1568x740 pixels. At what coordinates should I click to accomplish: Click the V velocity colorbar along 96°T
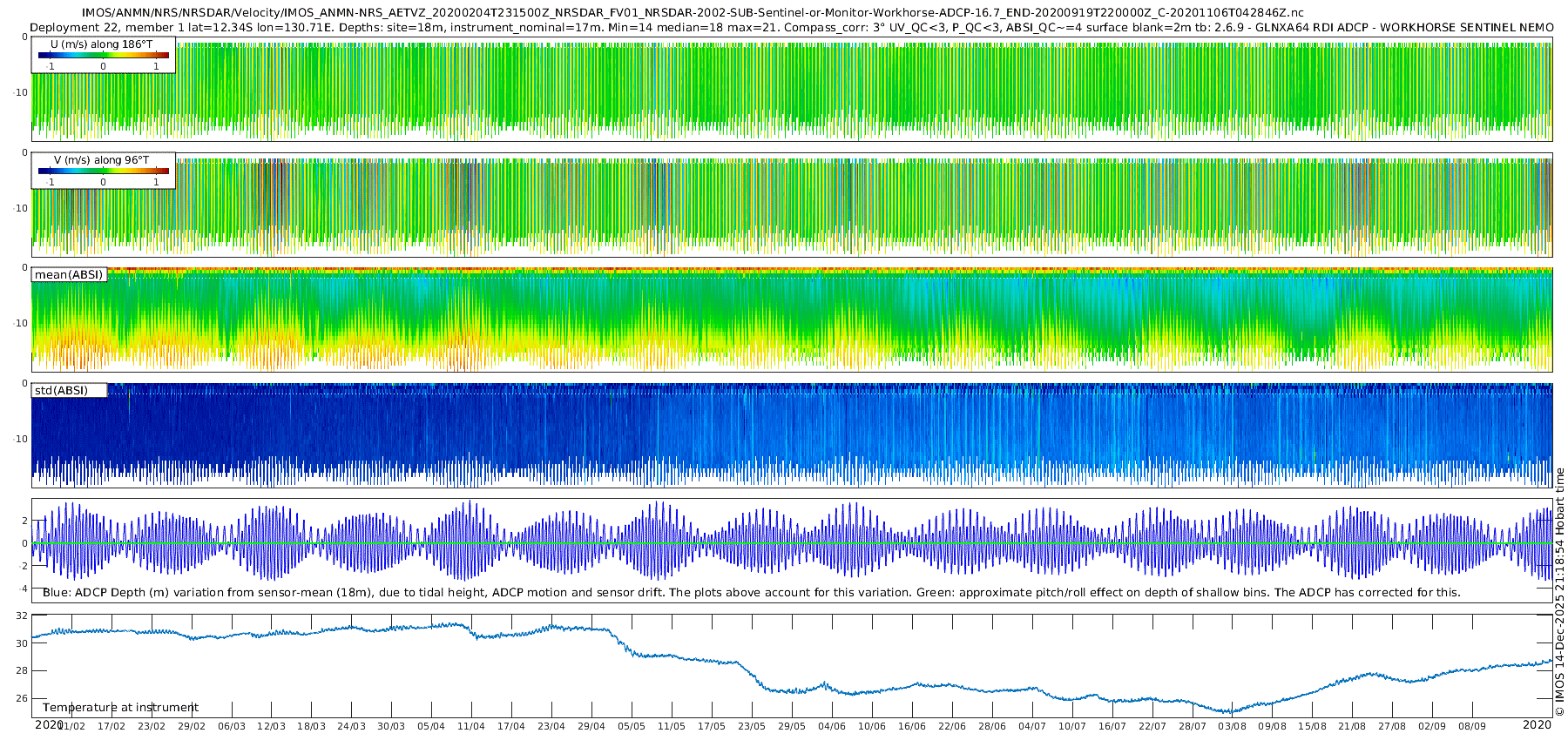coord(104,171)
